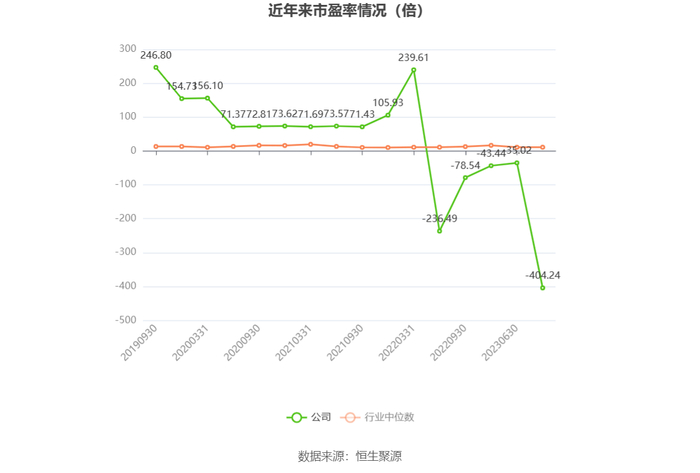This screenshot has width=700, height=473.
Task: Click the 近年来市盈率情况（倍） chart title
Action: [x=350, y=11]
